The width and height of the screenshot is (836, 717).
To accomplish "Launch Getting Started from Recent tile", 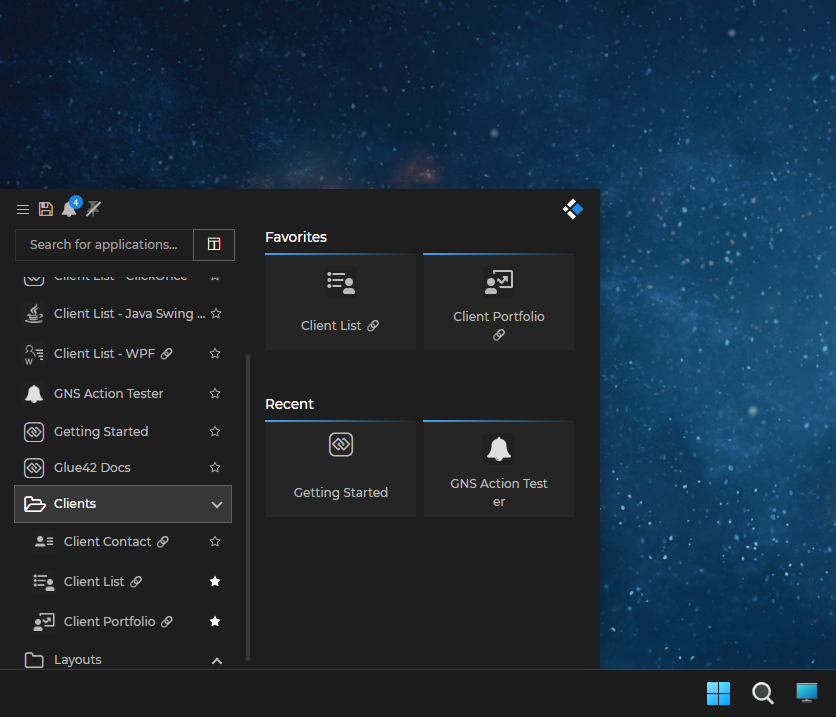I will pyautogui.click(x=340, y=468).
